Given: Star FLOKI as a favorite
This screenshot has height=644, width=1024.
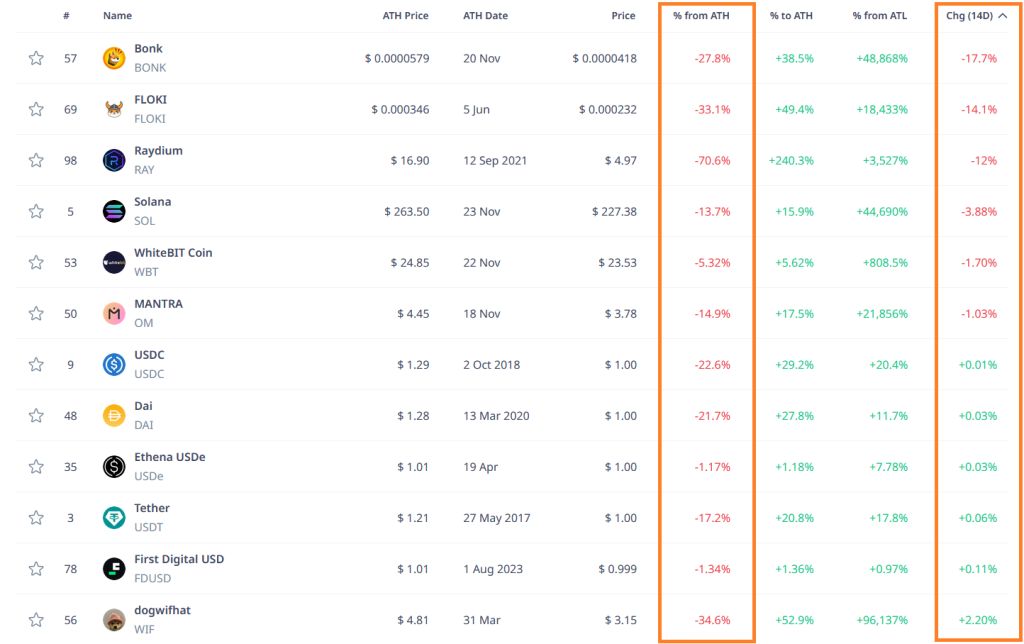Looking at the screenshot, I should pyautogui.click(x=36, y=109).
